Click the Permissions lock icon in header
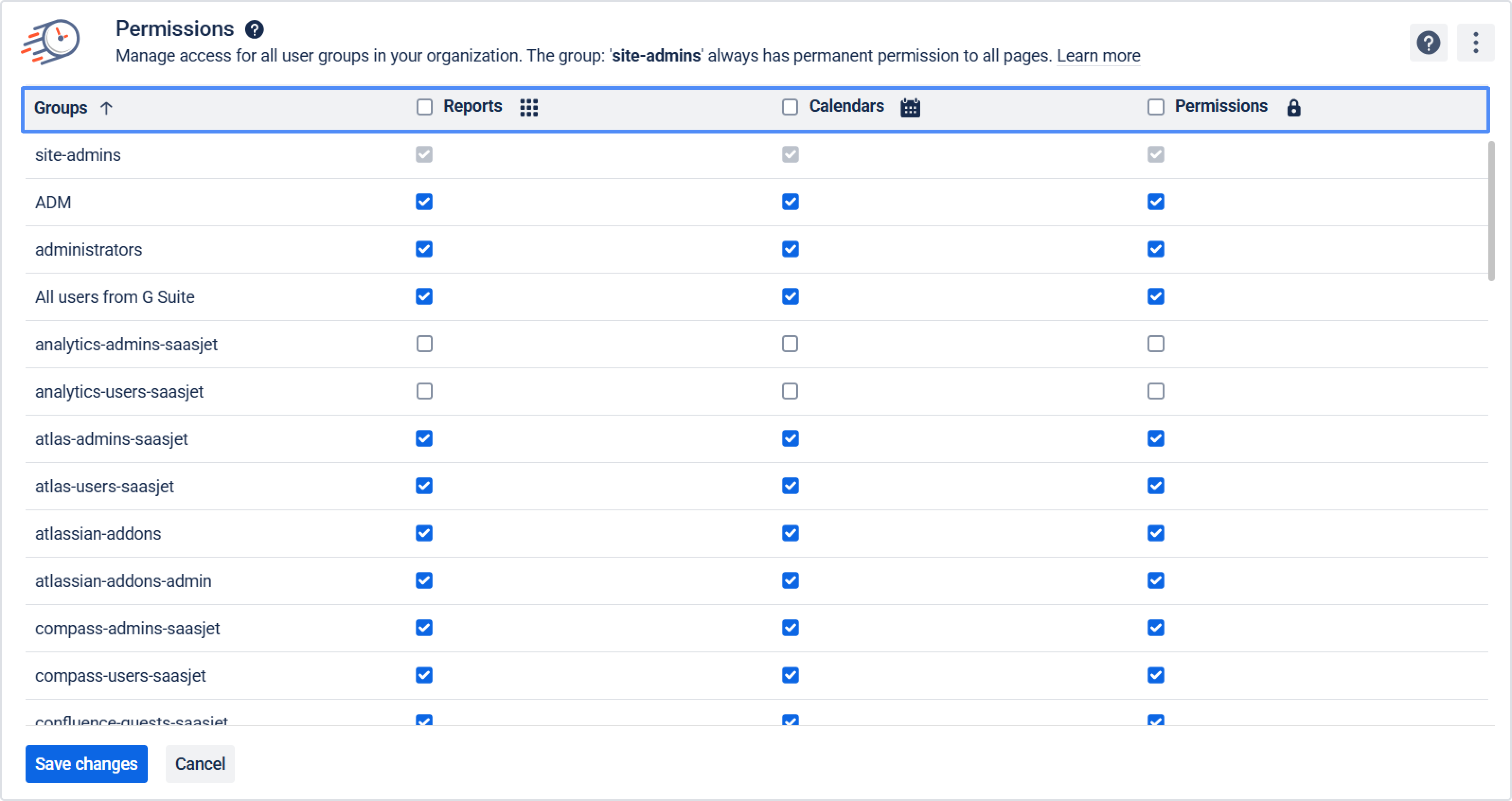 click(1294, 107)
